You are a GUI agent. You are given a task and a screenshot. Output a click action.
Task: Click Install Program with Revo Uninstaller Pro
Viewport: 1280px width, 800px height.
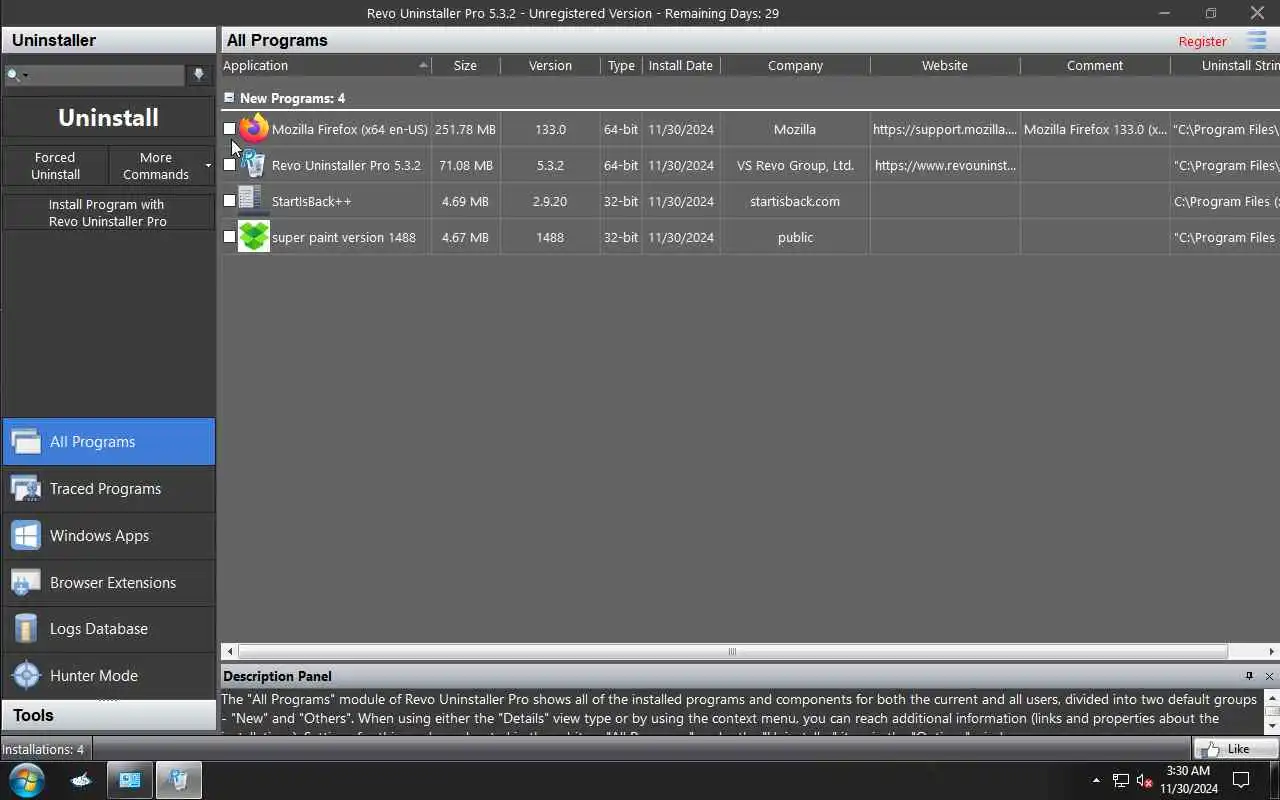(108, 212)
